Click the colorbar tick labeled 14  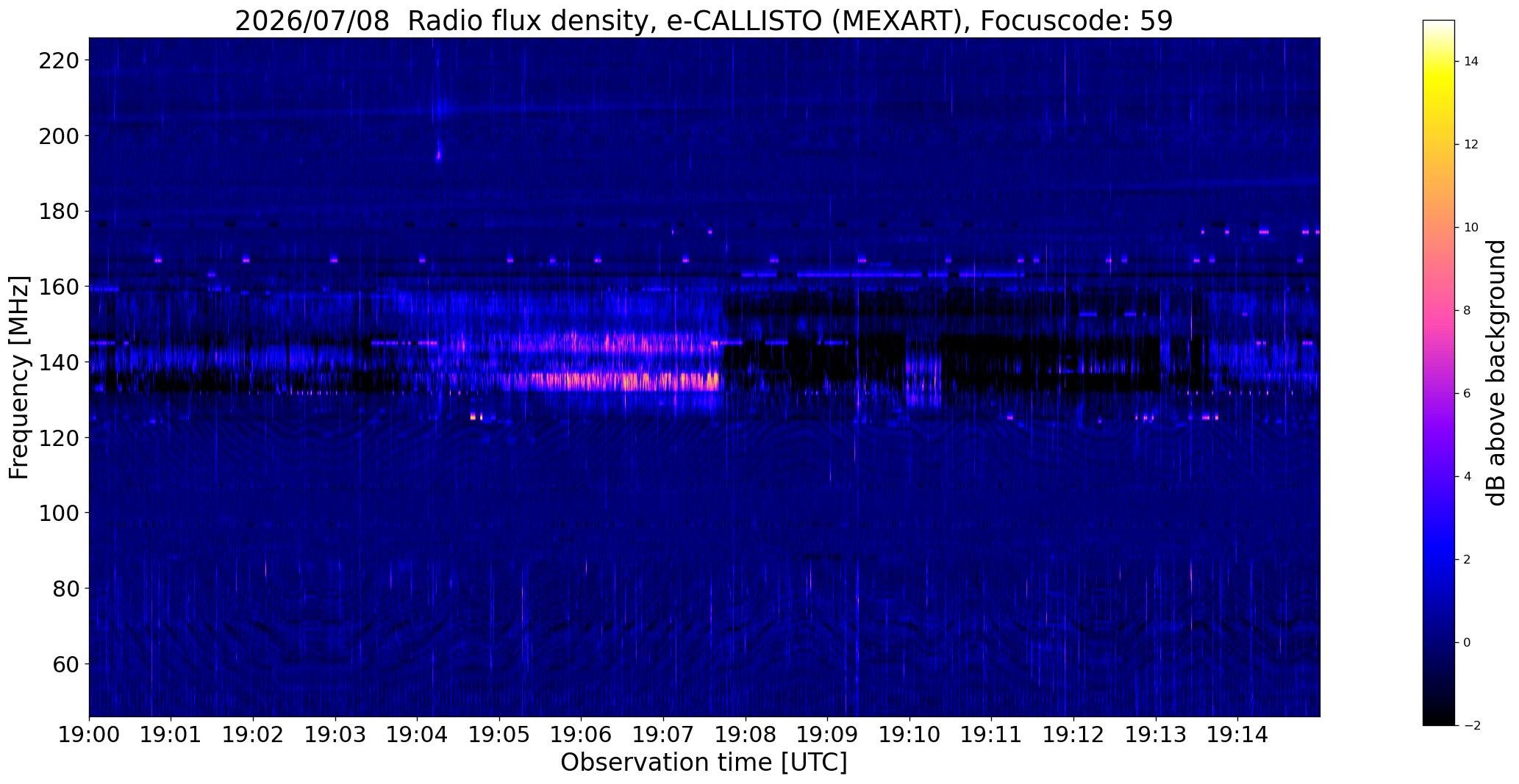tap(1470, 62)
